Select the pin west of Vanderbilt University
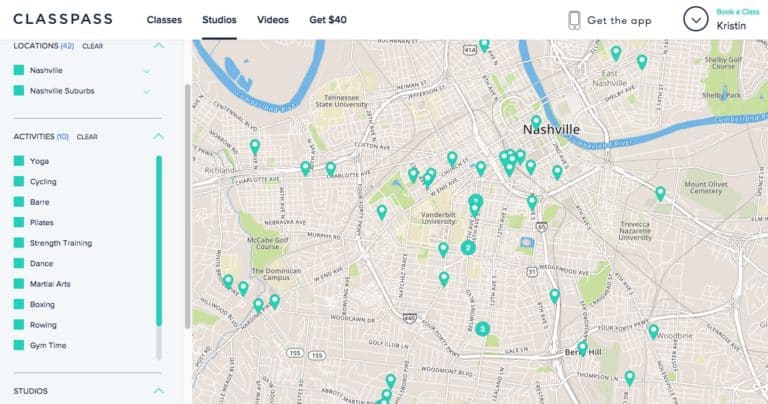 tap(382, 212)
